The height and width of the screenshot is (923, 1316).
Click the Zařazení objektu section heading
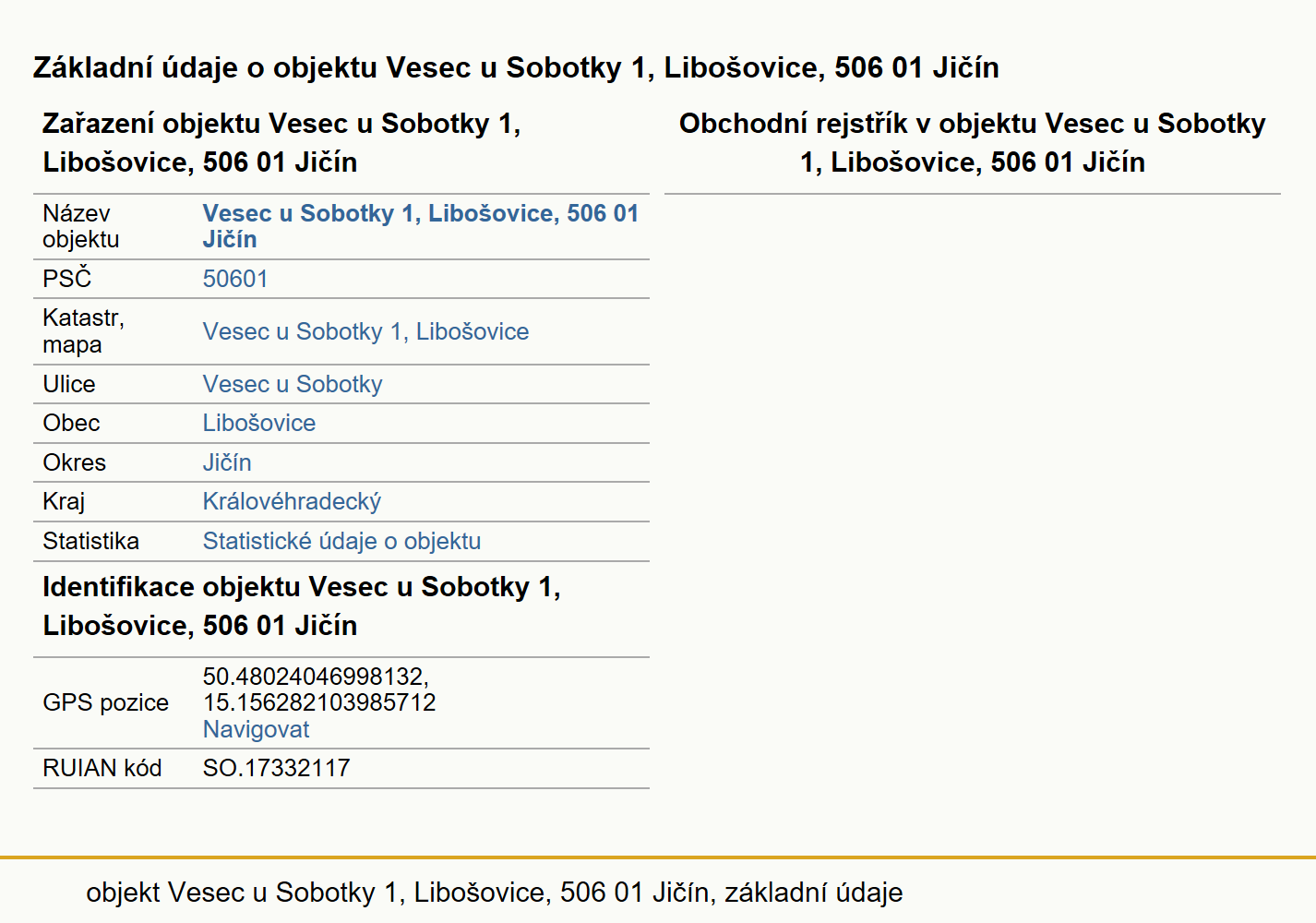(x=281, y=142)
